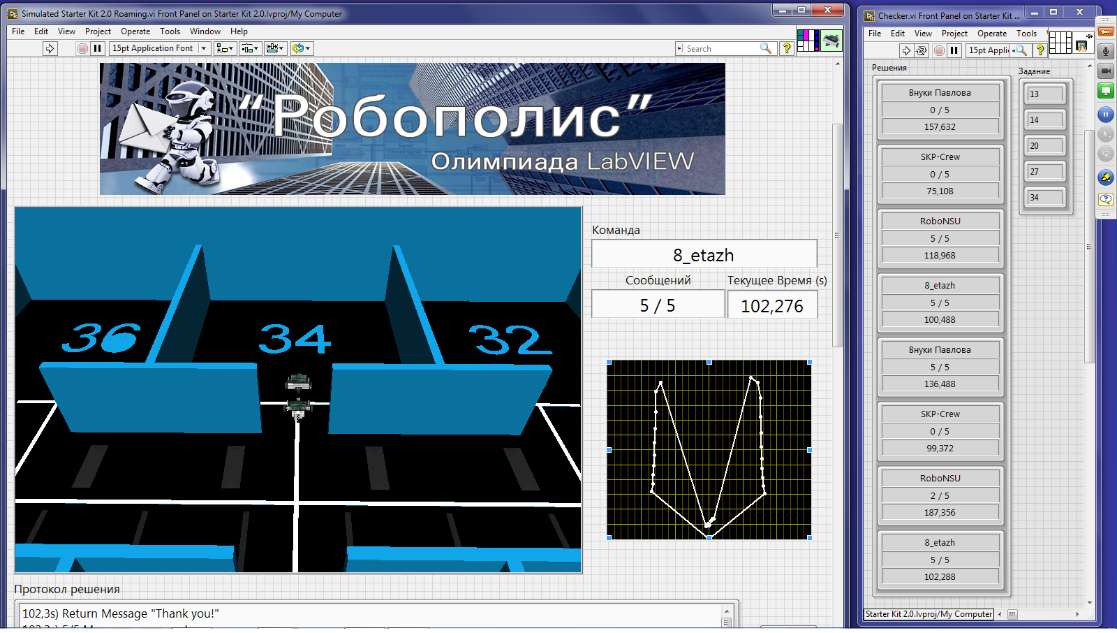
Task: Show Context Help in the main window toolbar
Action: point(788,48)
